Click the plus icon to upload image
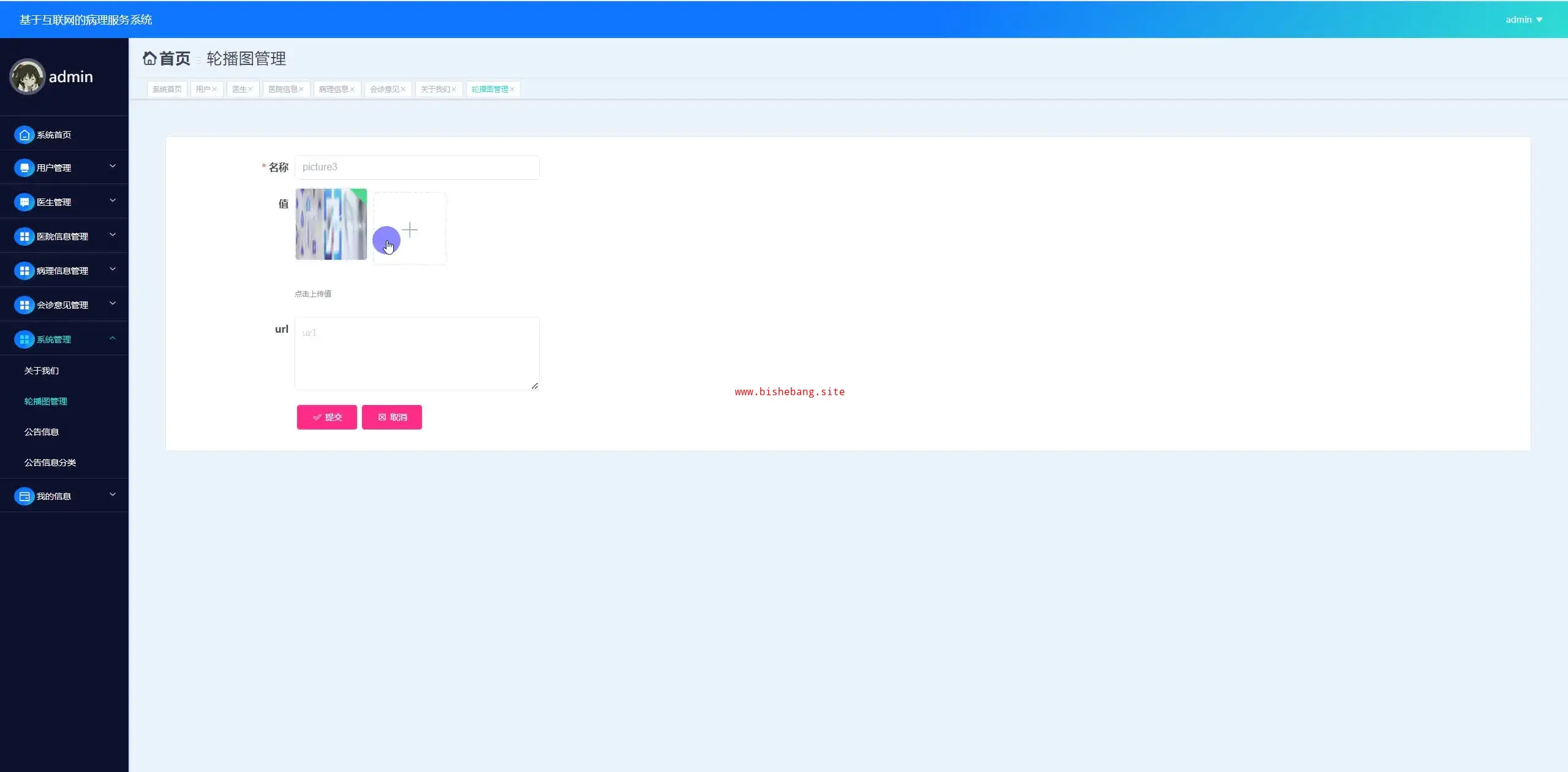The width and height of the screenshot is (1568, 772). (x=410, y=230)
